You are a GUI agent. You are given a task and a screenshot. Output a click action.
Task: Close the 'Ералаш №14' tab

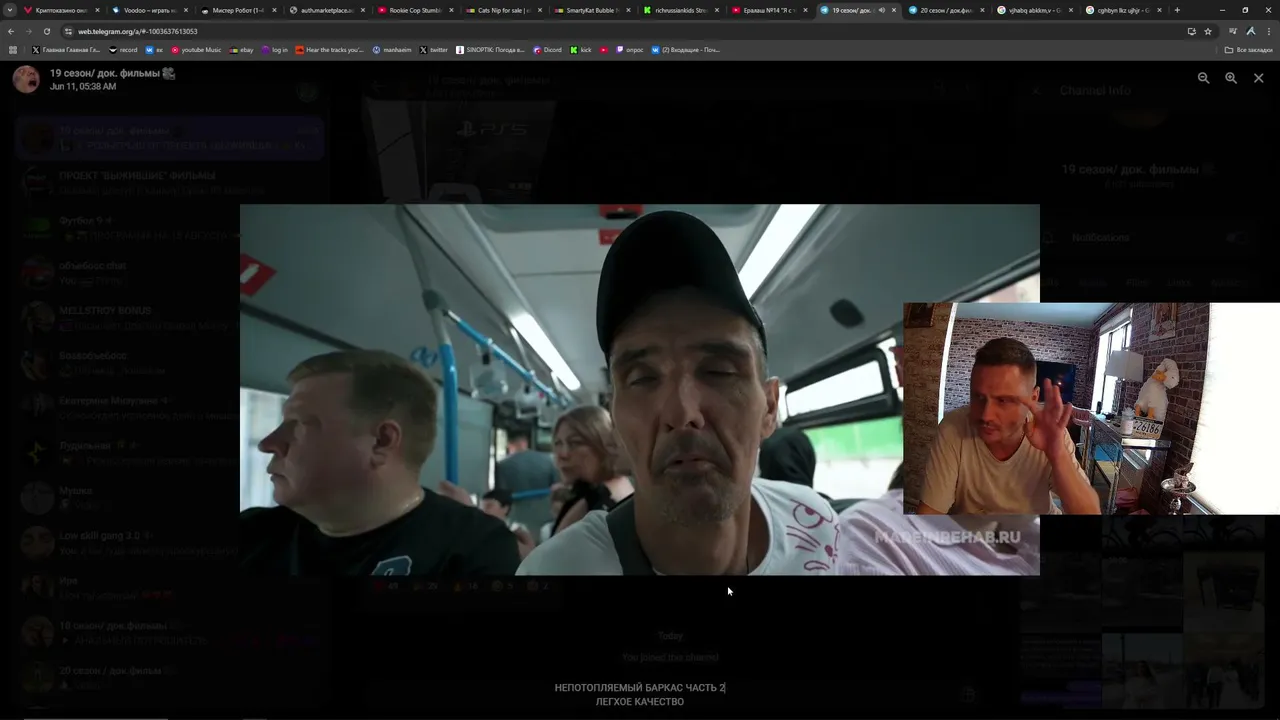[805, 10]
